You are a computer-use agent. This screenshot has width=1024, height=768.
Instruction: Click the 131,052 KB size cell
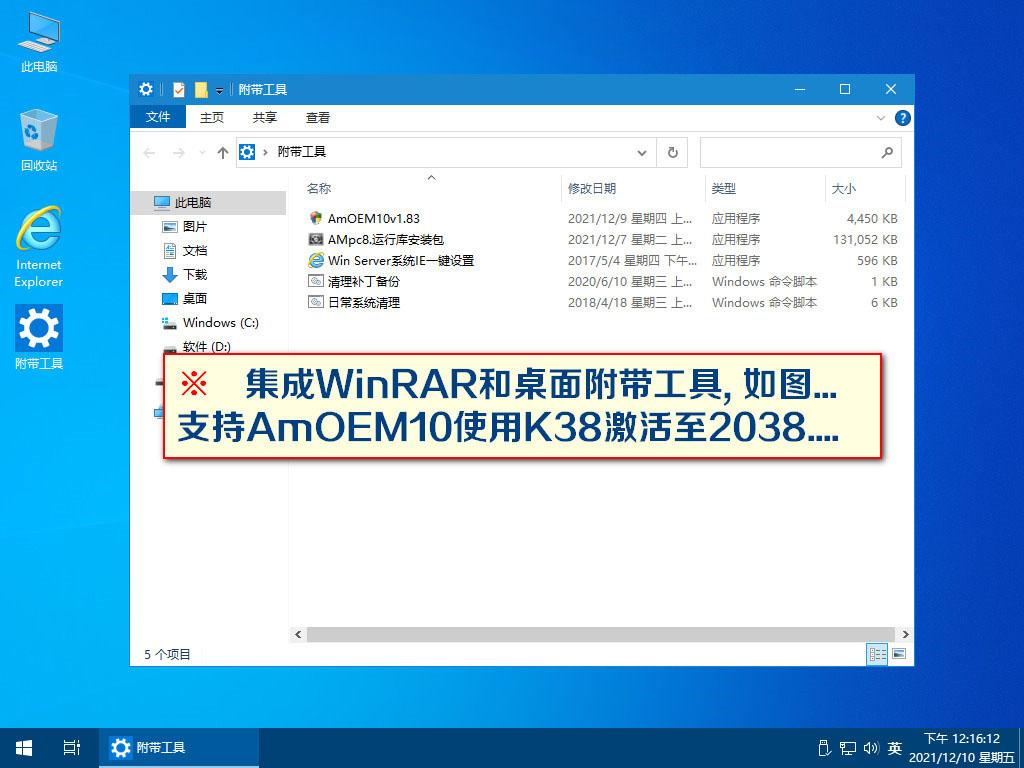(865, 240)
